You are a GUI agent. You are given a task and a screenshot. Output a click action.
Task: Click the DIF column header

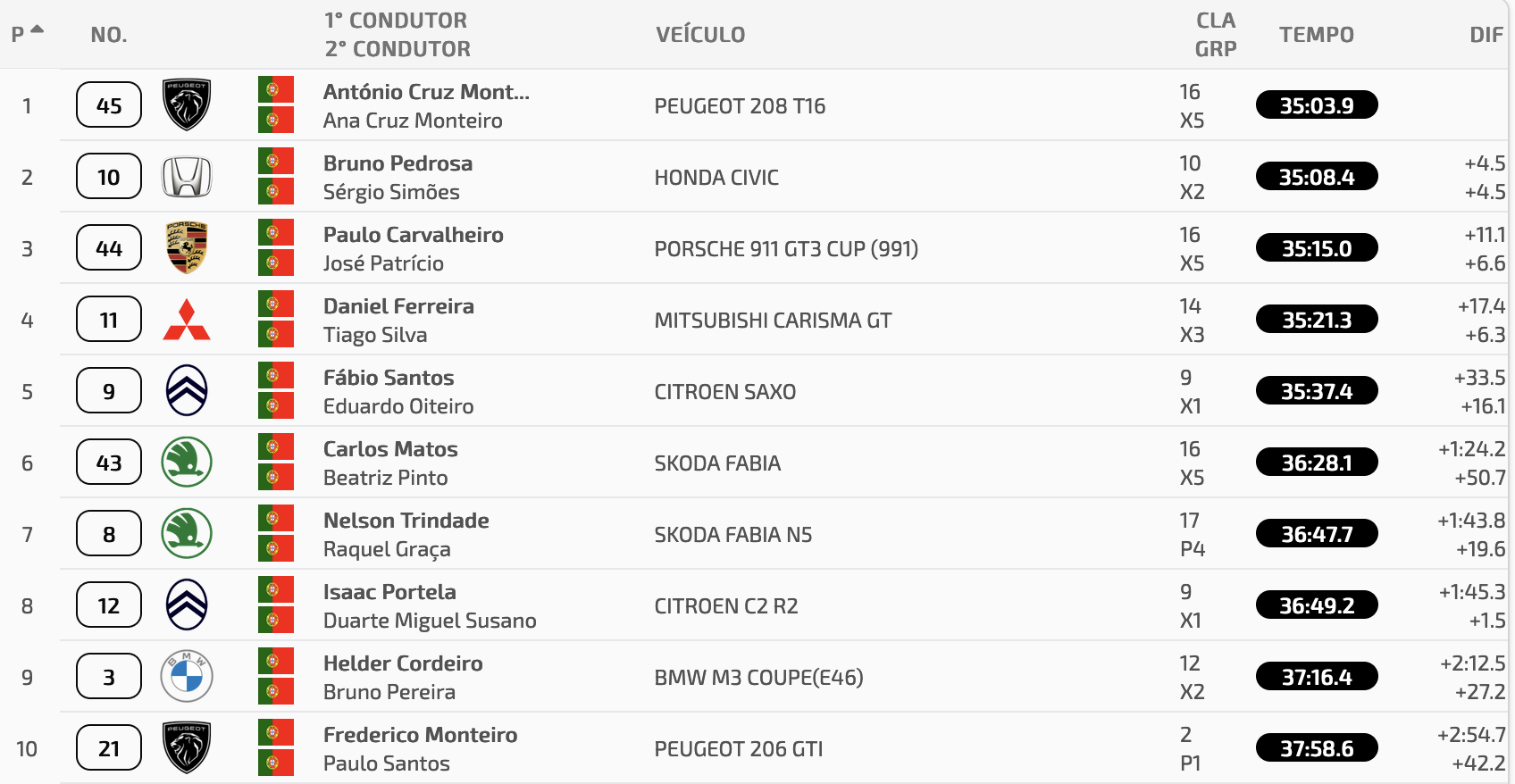coord(1486,35)
